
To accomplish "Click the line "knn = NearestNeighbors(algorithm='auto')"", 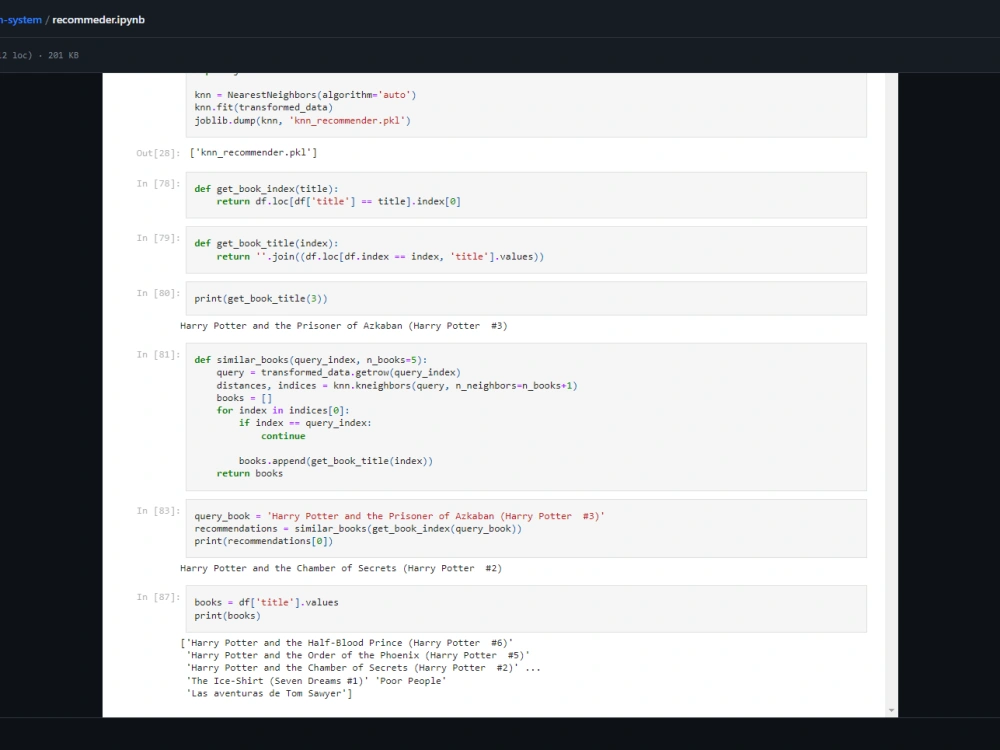I will 305,95.
